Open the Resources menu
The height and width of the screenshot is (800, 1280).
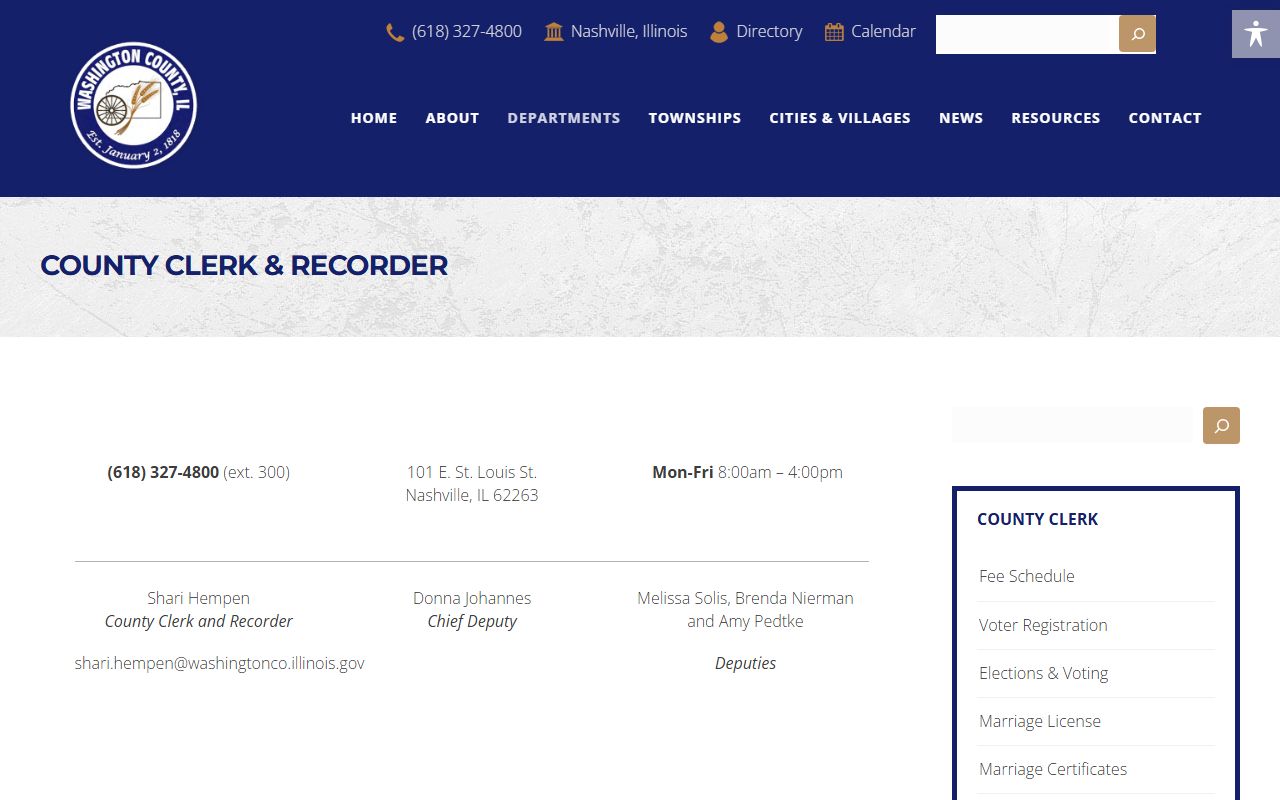click(1056, 118)
